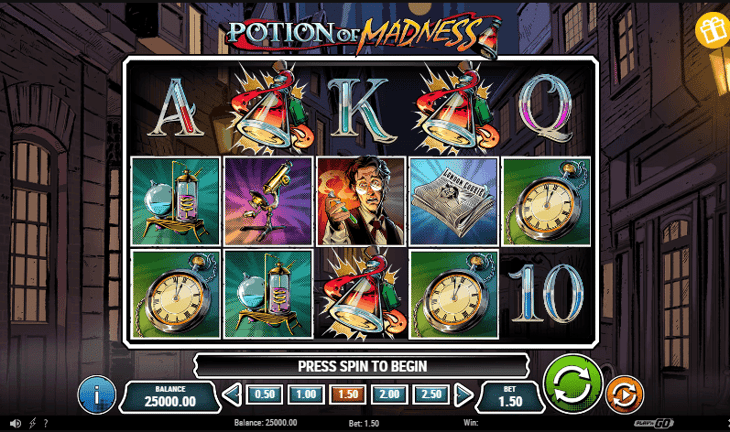The width and height of the screenshot is (730, 432).
Task: Increase bet with the right arrow
Action: (463, 395)
